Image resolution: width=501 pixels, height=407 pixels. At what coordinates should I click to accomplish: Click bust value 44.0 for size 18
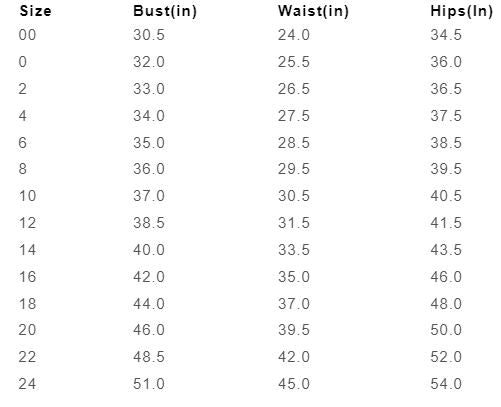[x=149, y=304]
